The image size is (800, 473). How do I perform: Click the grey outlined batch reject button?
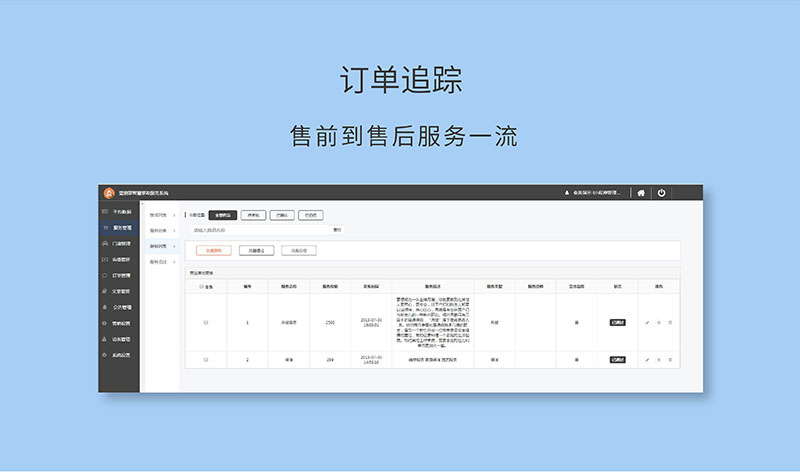(x=299, y=251)
